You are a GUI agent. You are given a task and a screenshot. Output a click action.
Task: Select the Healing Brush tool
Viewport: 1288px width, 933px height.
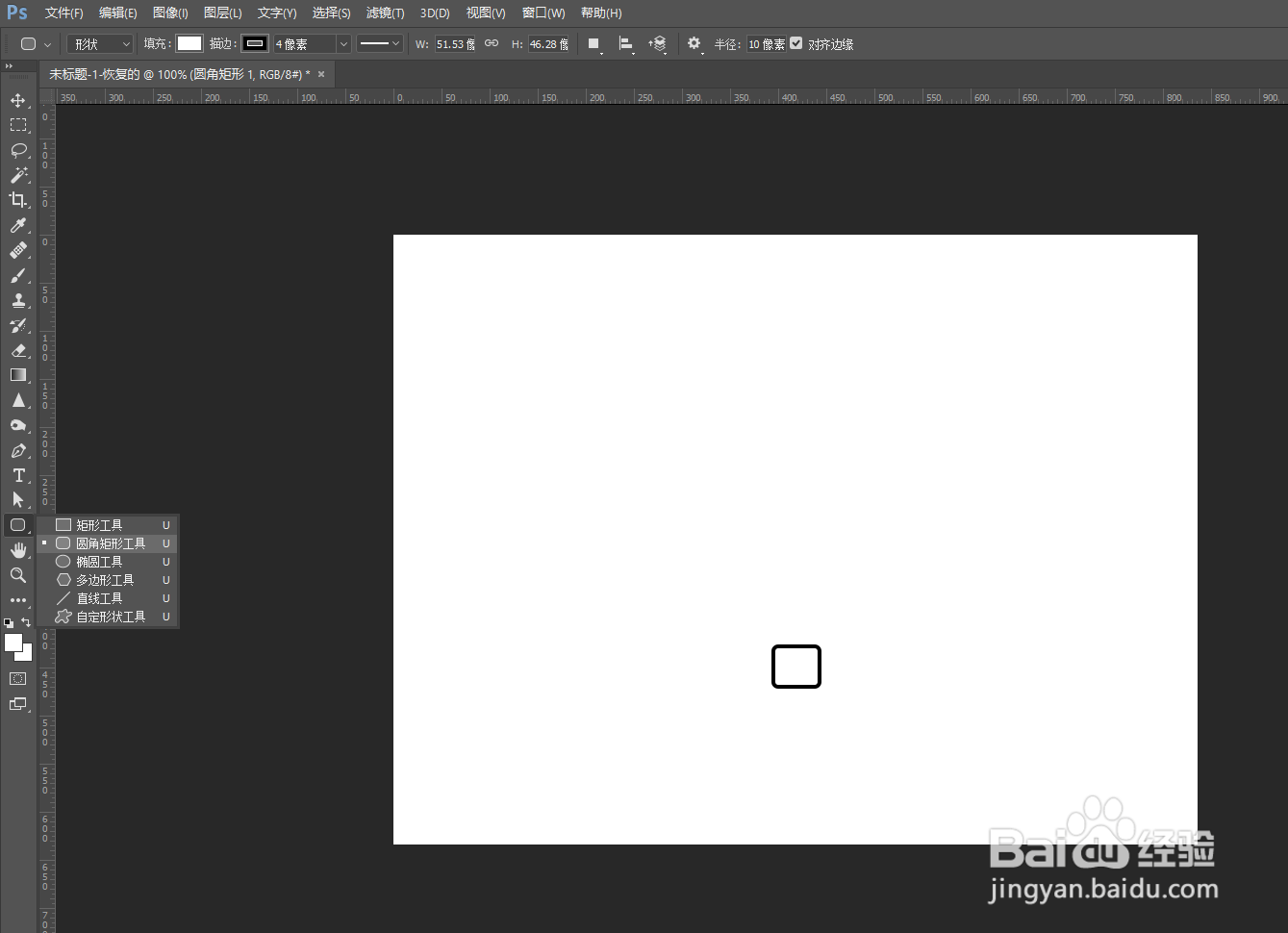(x=18, y=250)
